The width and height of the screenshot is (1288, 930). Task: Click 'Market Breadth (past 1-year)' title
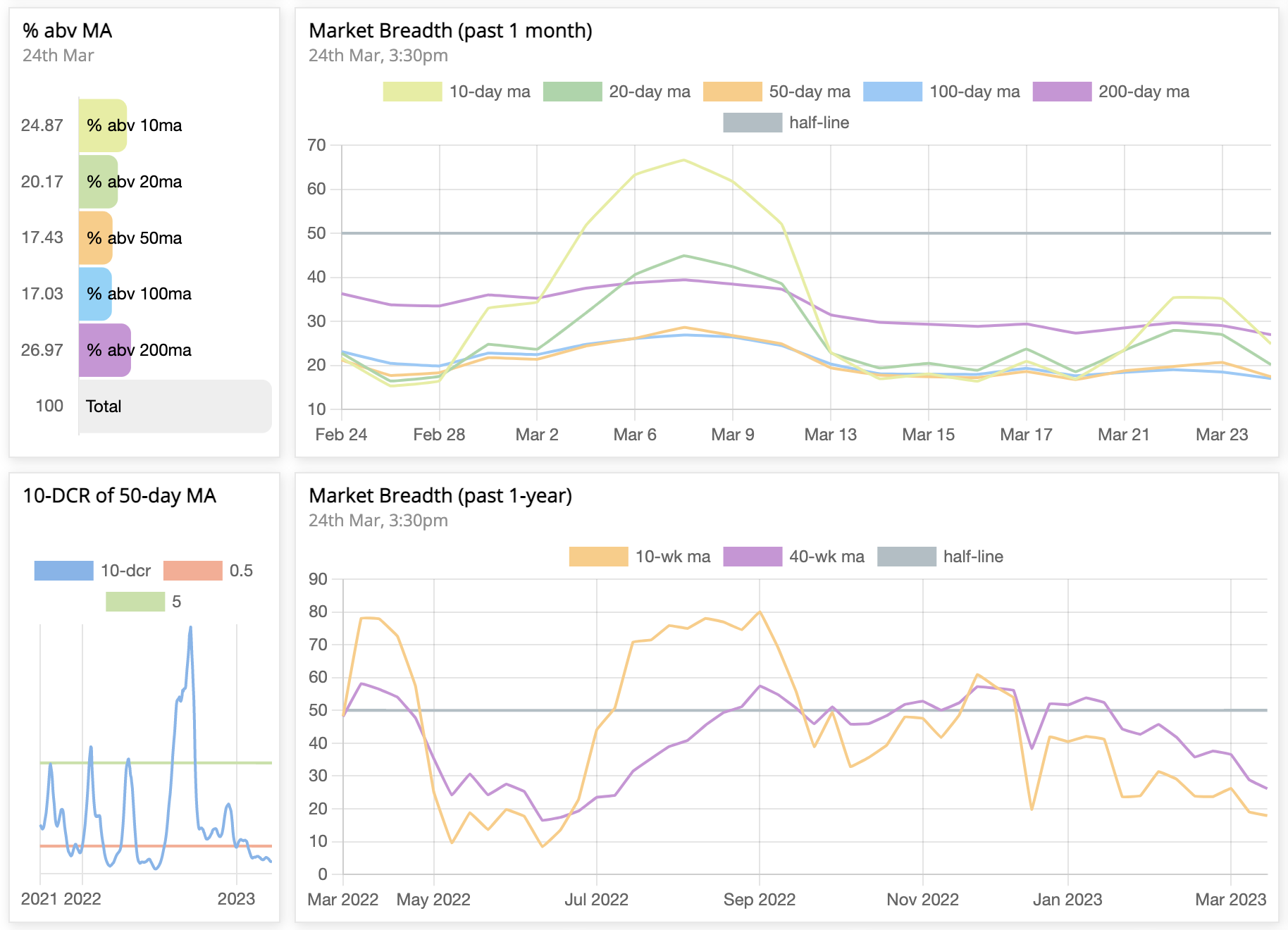click(440, 496)
